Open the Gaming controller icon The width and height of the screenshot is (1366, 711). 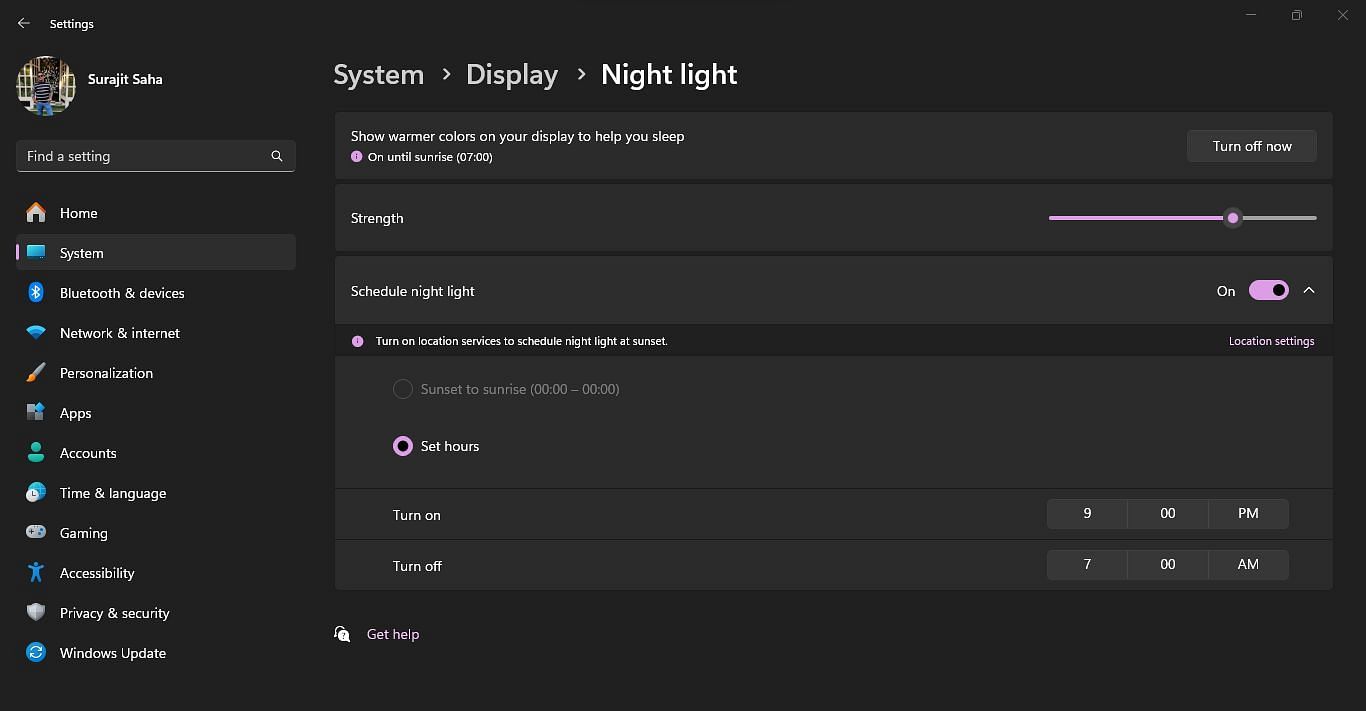pos(36,533)
